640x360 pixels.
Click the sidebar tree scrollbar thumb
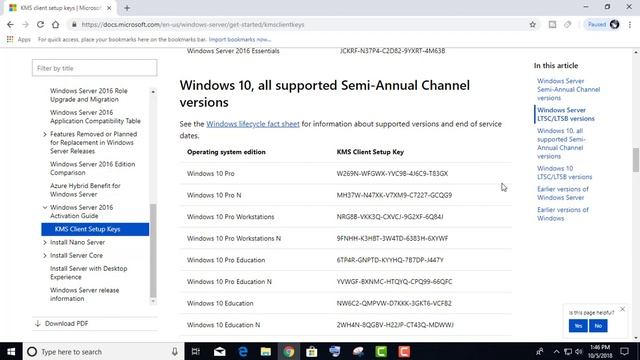[x=153, y=250]
